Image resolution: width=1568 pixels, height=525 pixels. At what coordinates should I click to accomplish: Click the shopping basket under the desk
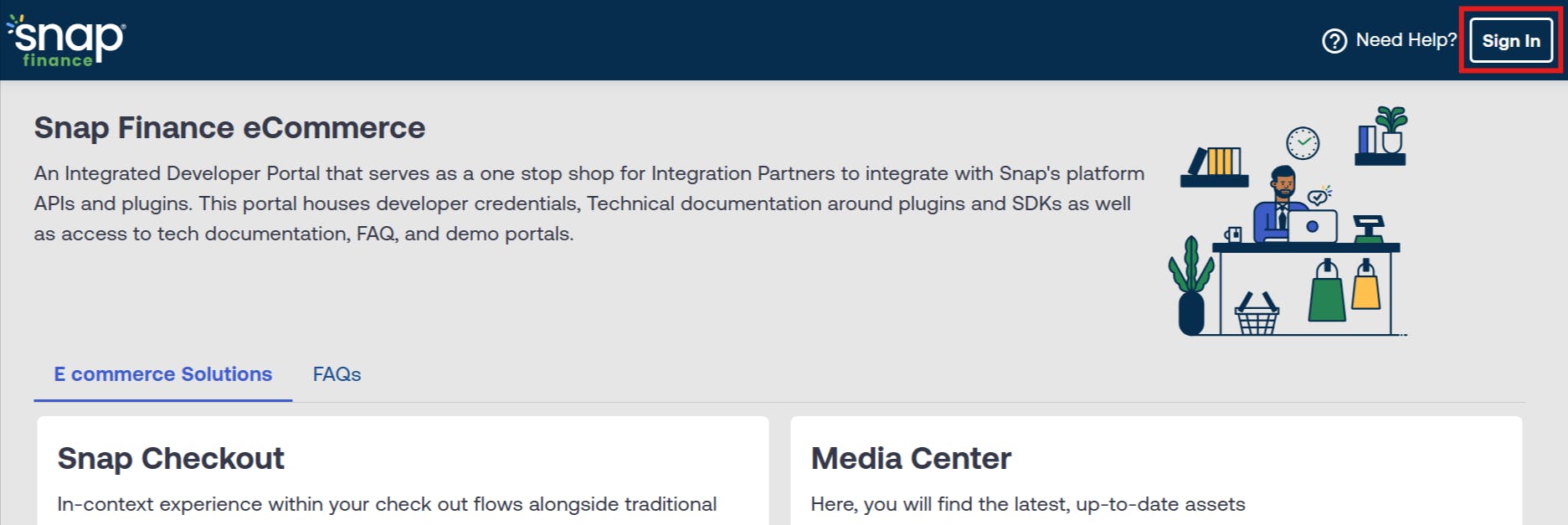pyautogui.click(x=1257, y=315)
